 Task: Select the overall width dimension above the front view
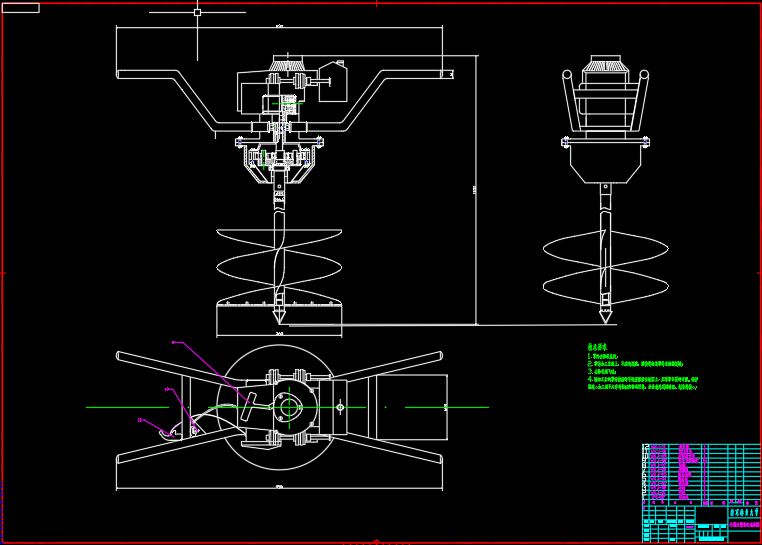[279, 26]
